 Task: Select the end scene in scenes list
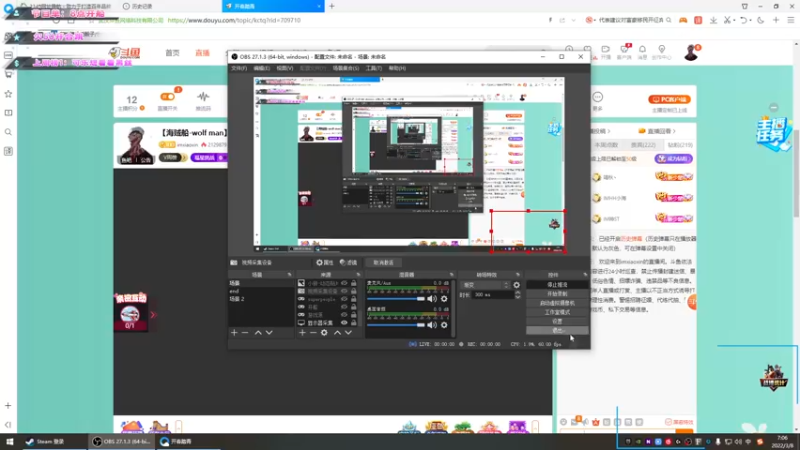click(x=261, y=291)
